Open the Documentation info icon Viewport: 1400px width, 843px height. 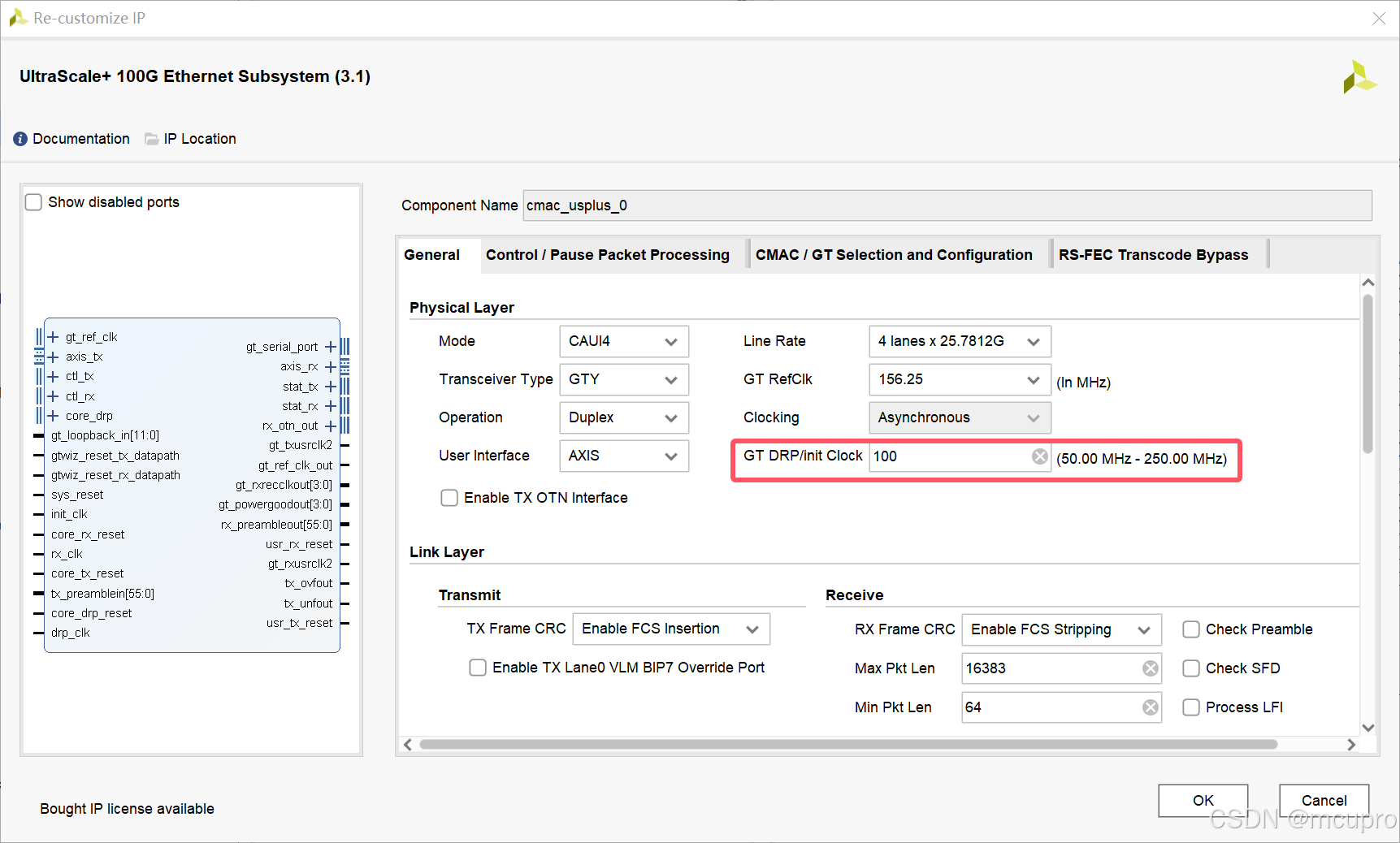click(20, 139)
